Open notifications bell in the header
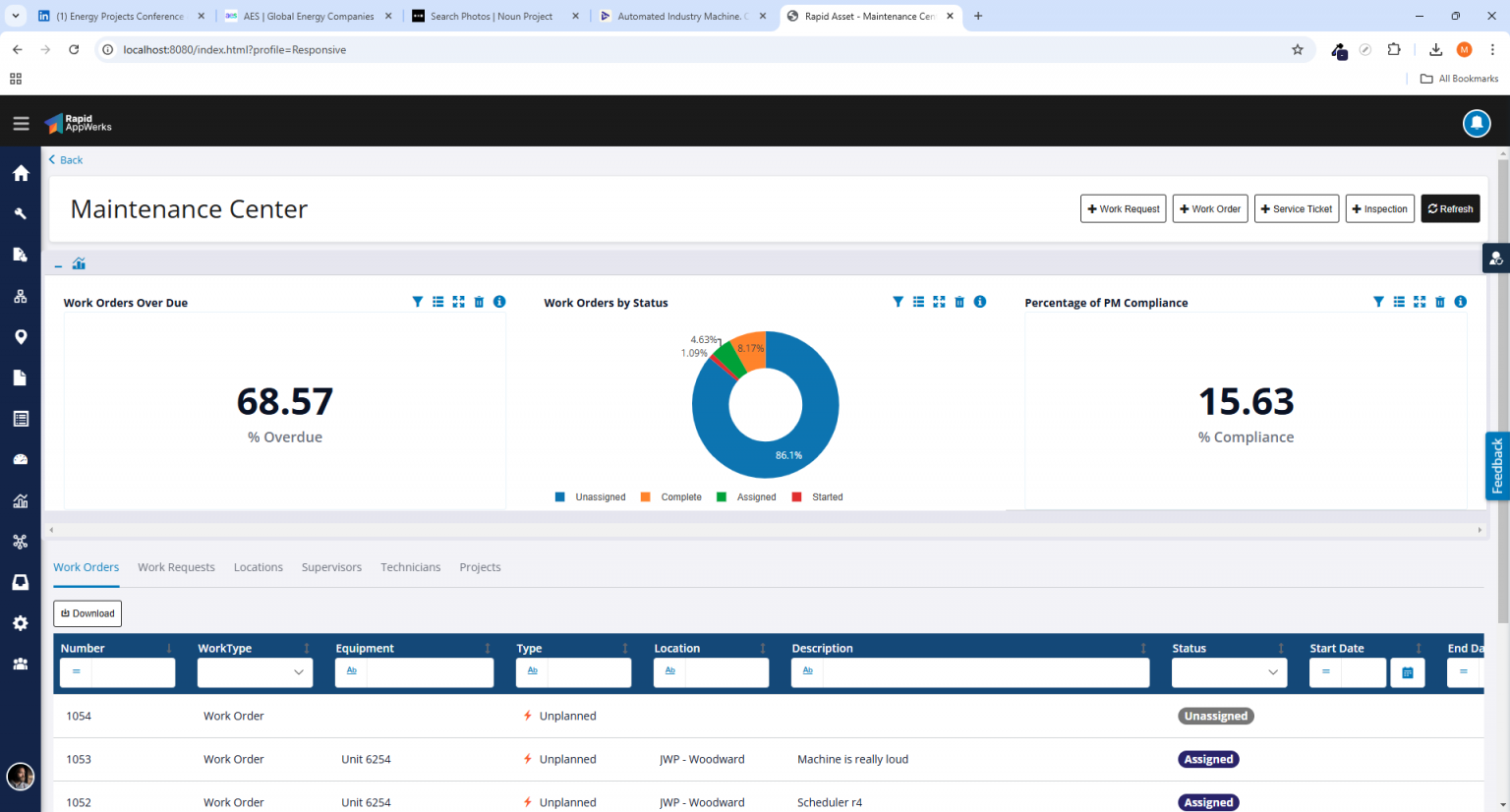Viewport: 1510px width, 812px height. (x=1477, y=123)
